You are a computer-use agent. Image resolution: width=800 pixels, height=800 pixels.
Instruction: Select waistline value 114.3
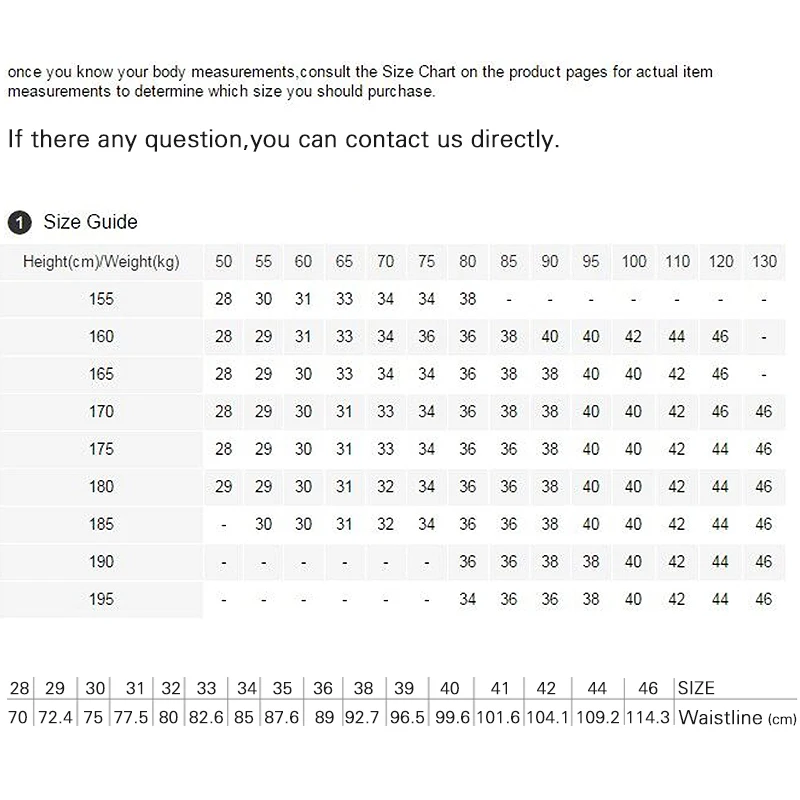tap(648, 718)
